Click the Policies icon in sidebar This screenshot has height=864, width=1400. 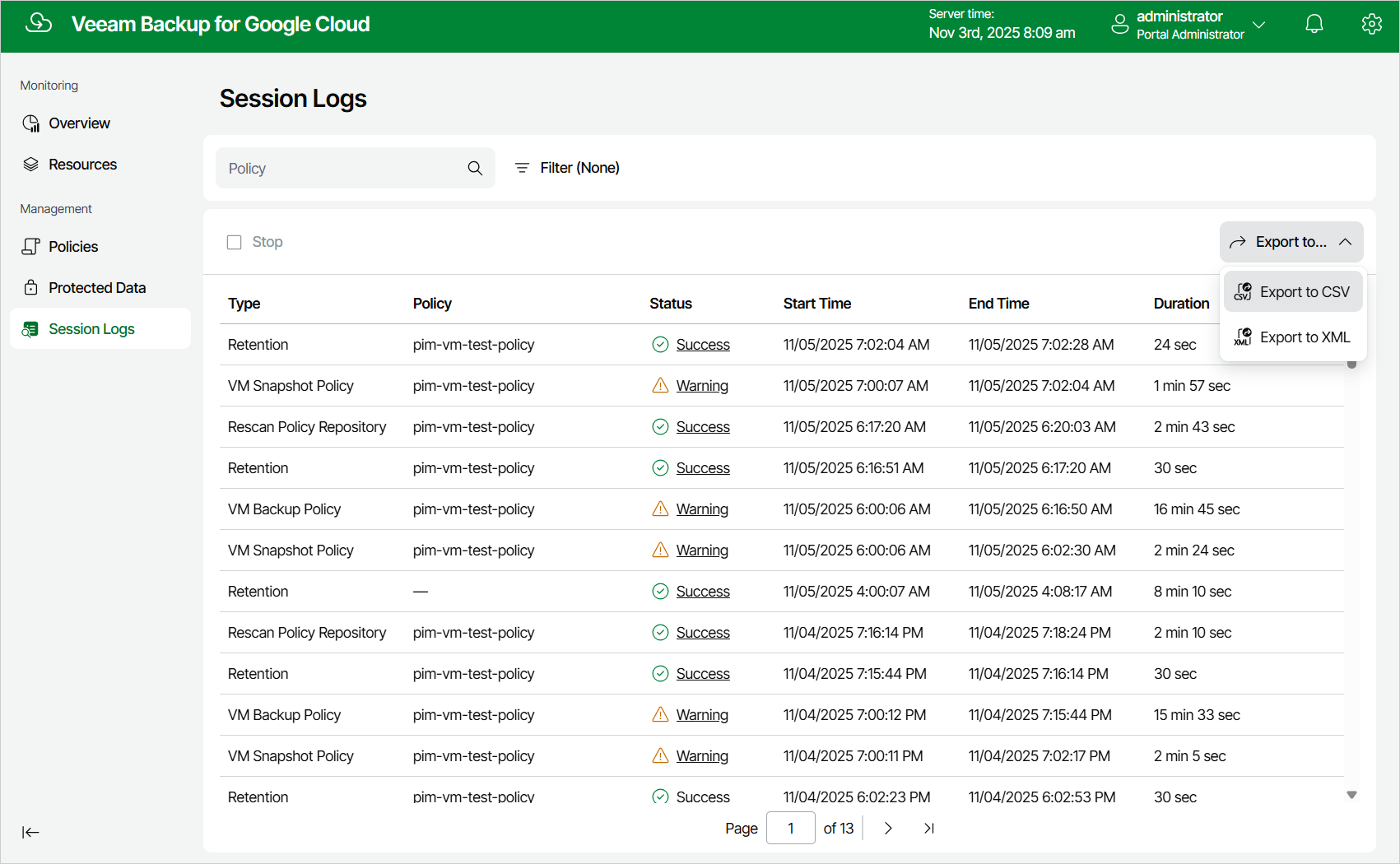point(31,247)
